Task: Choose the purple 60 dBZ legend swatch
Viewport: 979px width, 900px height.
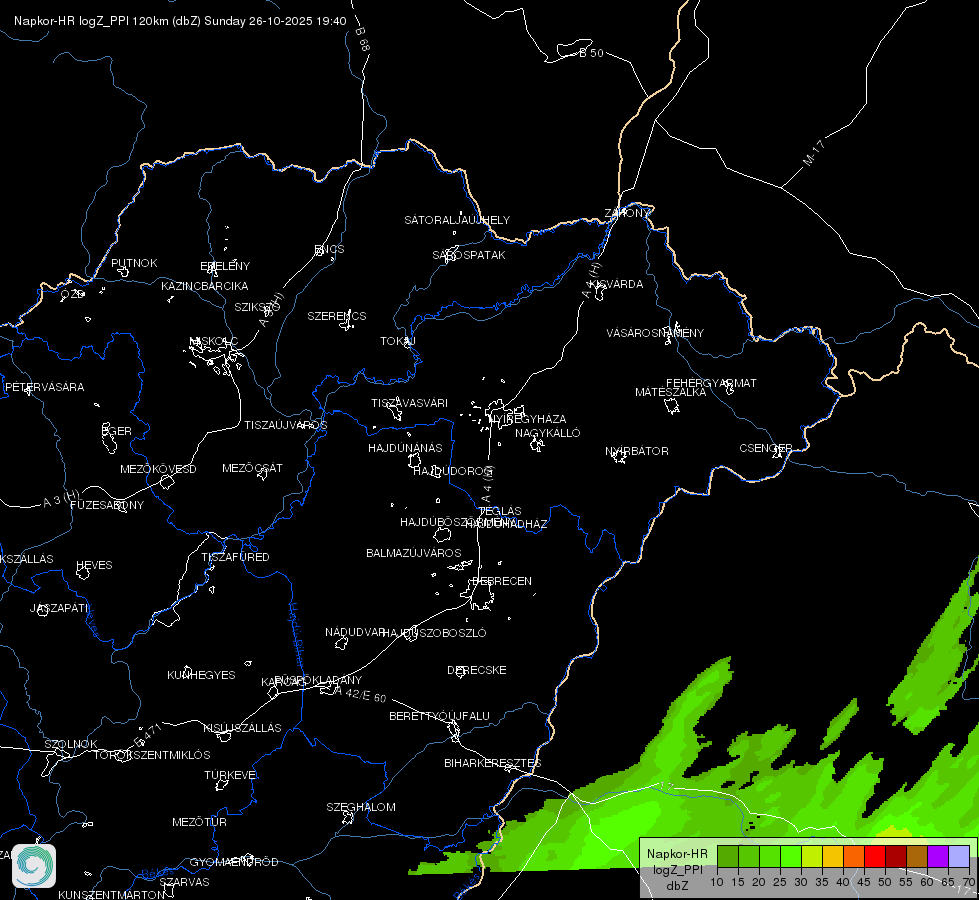Action: tap(938, 857)
